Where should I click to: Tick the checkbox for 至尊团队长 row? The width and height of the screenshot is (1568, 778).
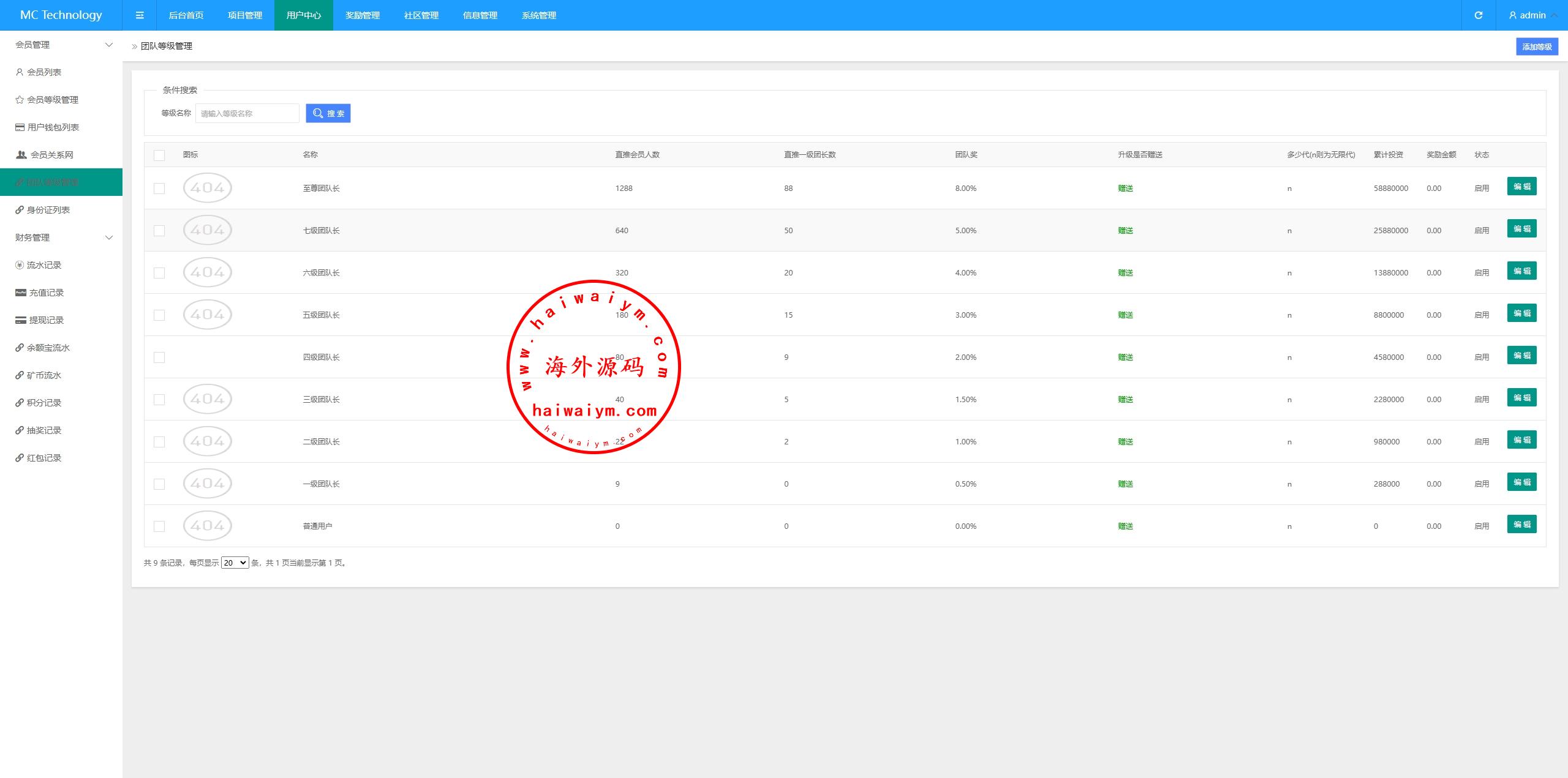tap(159, 189)
